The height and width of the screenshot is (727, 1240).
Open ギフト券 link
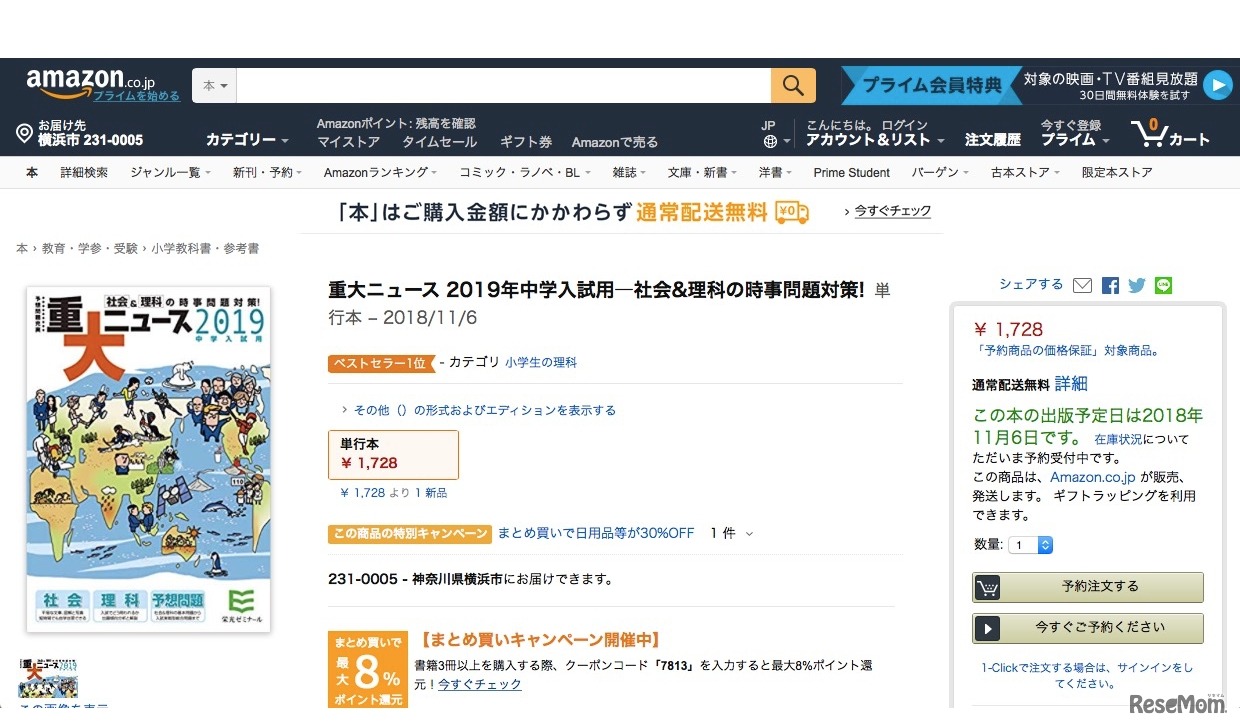click(526, 142)
